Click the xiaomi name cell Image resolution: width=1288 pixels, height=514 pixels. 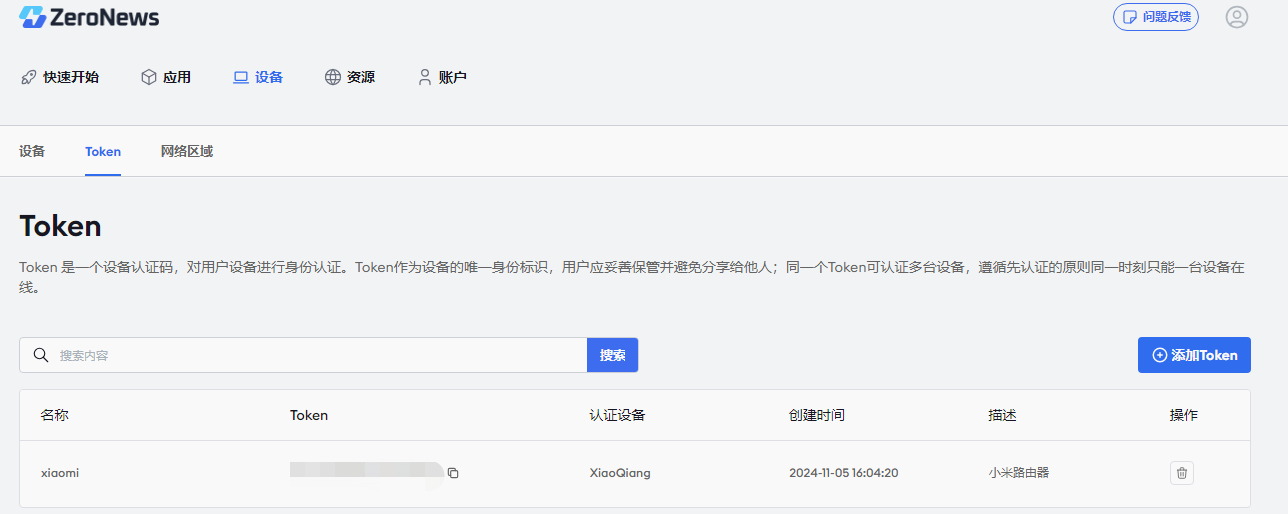(x=60, y=473)
